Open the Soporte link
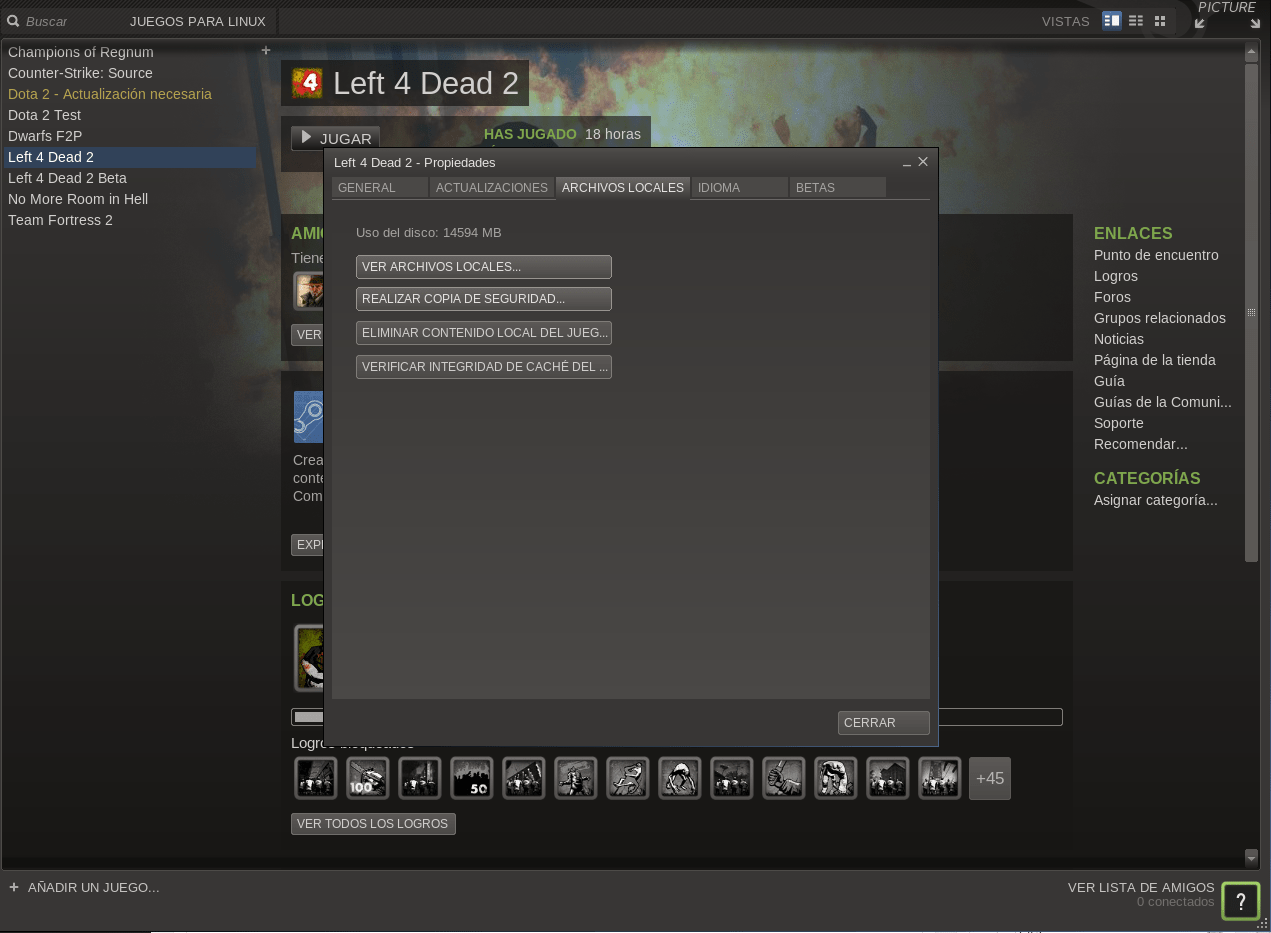 coord(1119,423)
